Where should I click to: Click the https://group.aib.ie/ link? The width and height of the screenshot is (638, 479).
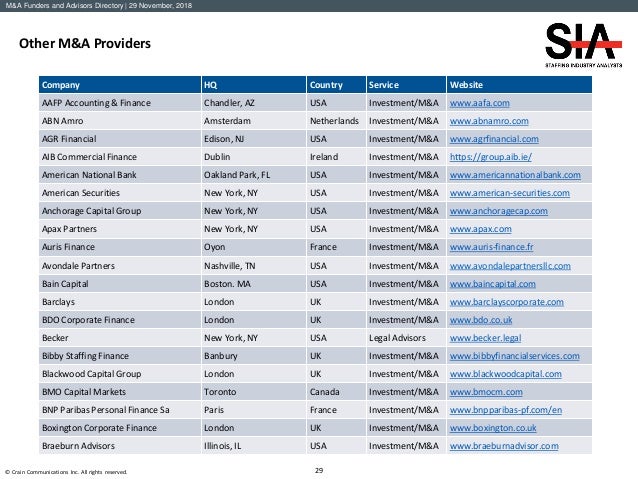491,157
